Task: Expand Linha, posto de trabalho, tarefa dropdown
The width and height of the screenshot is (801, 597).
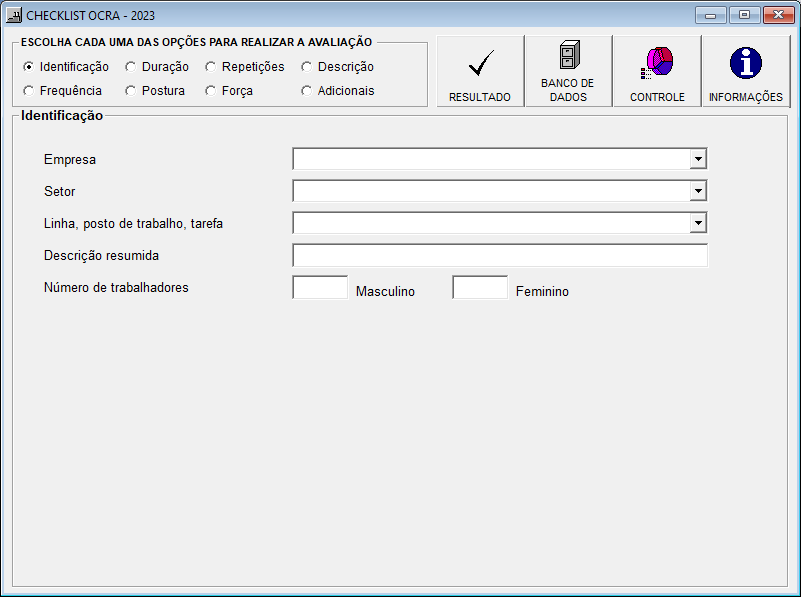Action: [x=698, y=223]
